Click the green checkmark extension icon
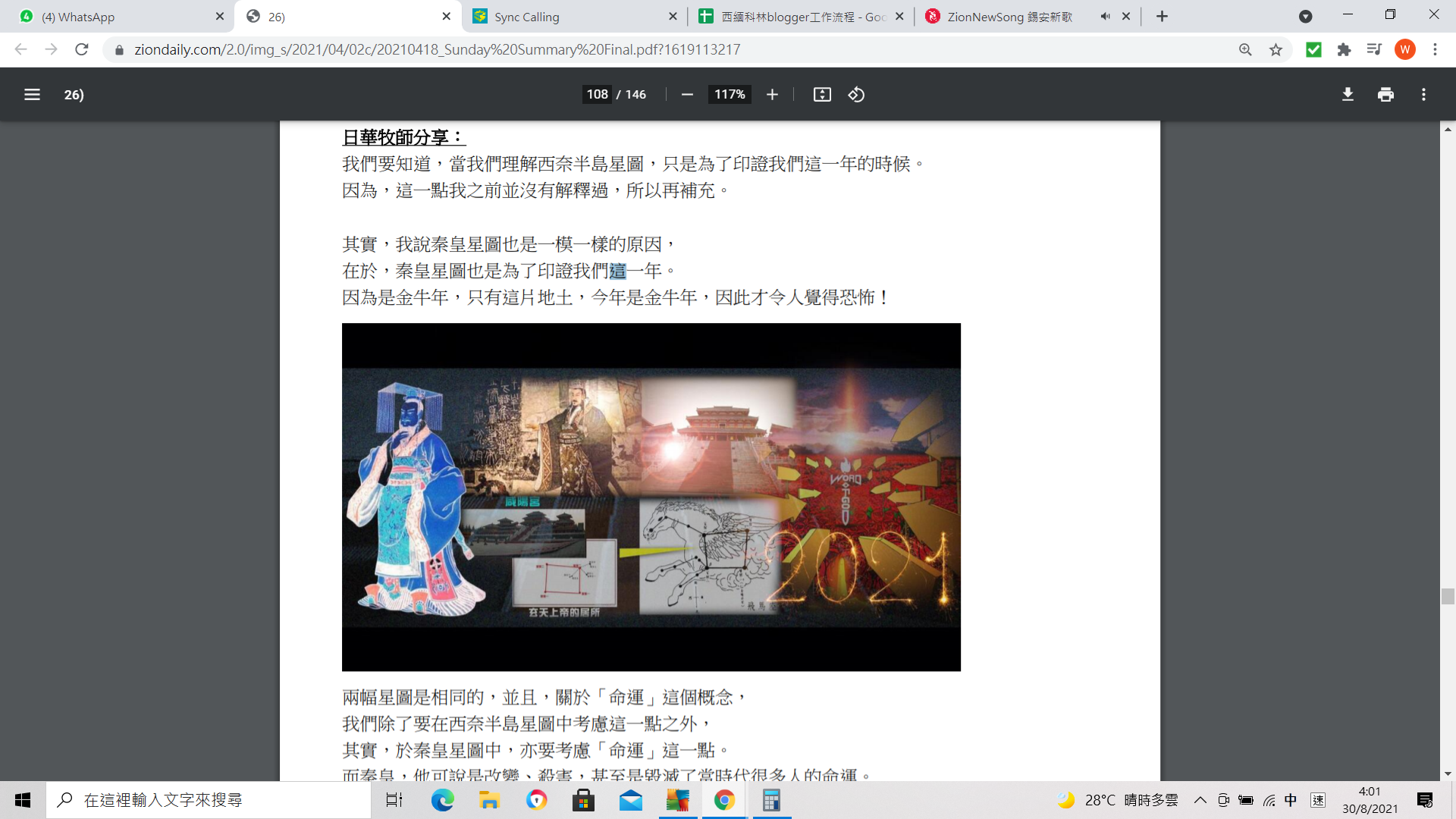 [x=1313, y=49]
